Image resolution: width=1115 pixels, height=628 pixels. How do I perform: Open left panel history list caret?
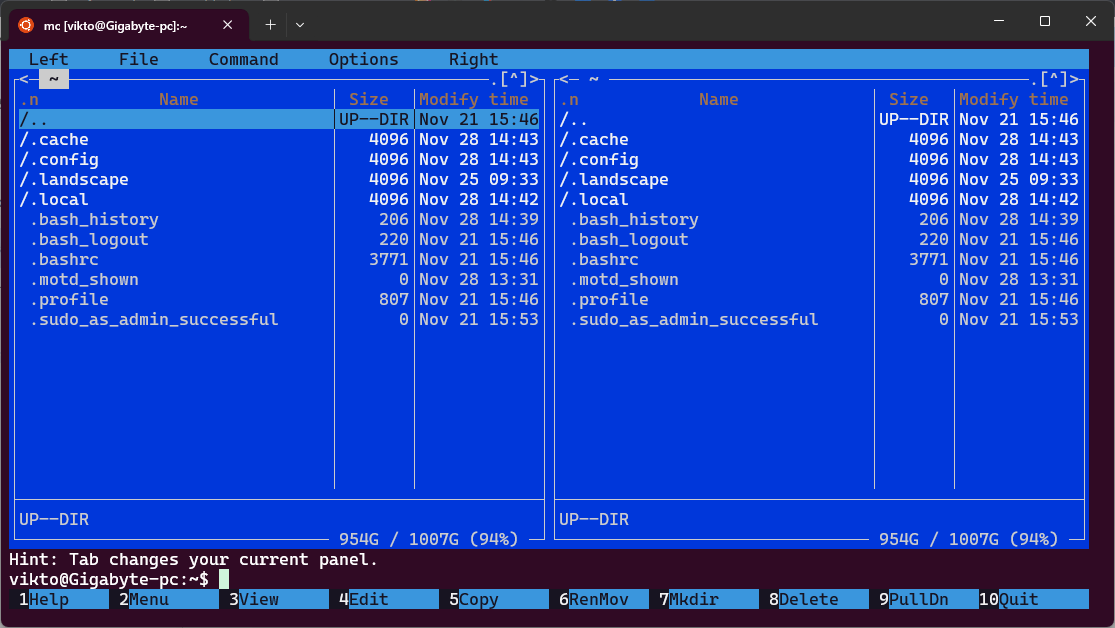point(514,79)
